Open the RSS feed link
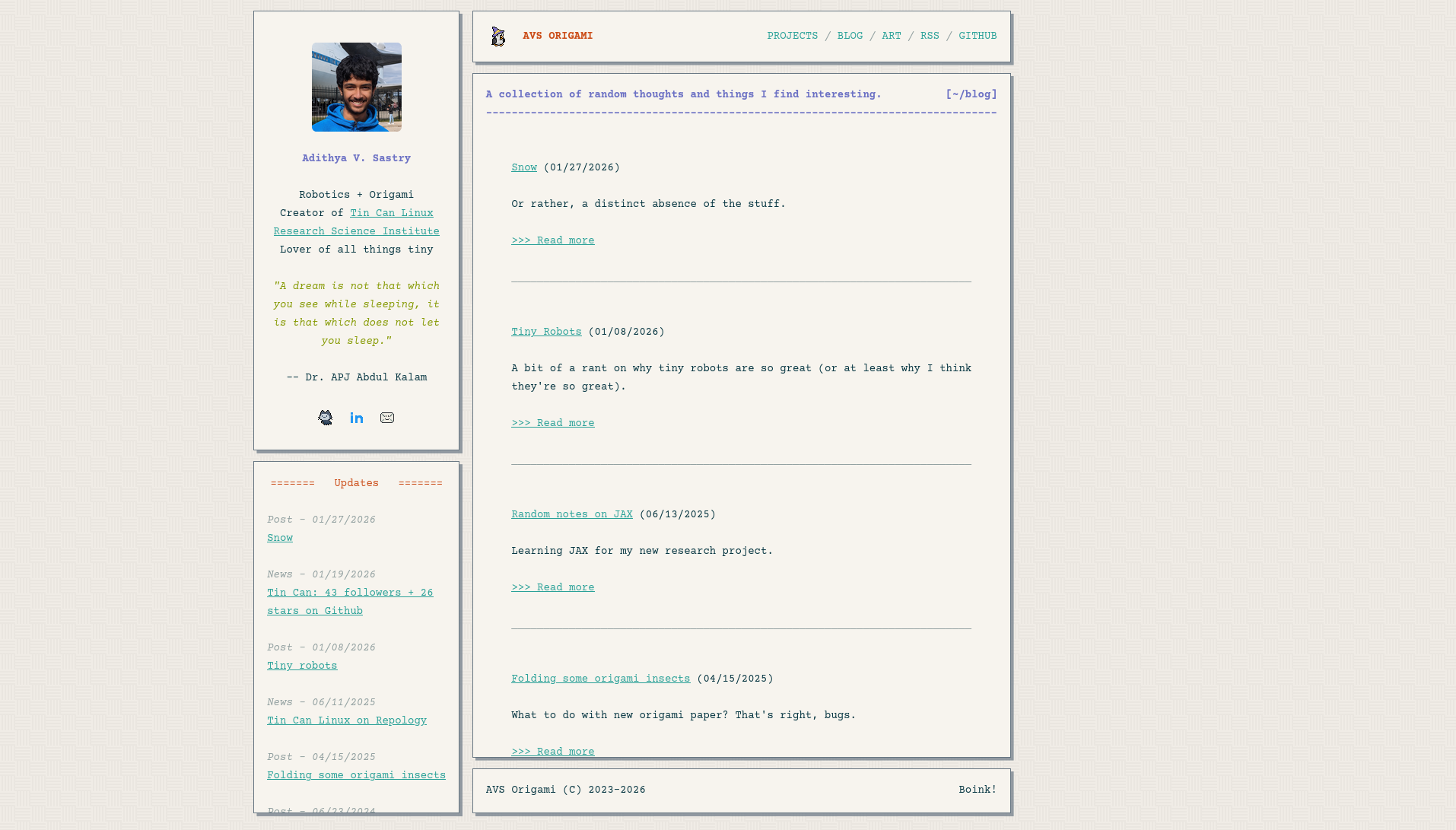The height and width of the screenshot is (830, 1456). (930, 36)
